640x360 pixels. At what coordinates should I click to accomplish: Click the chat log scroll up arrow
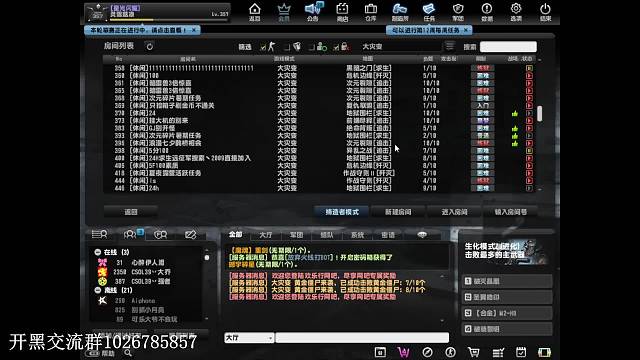point(442,276)
